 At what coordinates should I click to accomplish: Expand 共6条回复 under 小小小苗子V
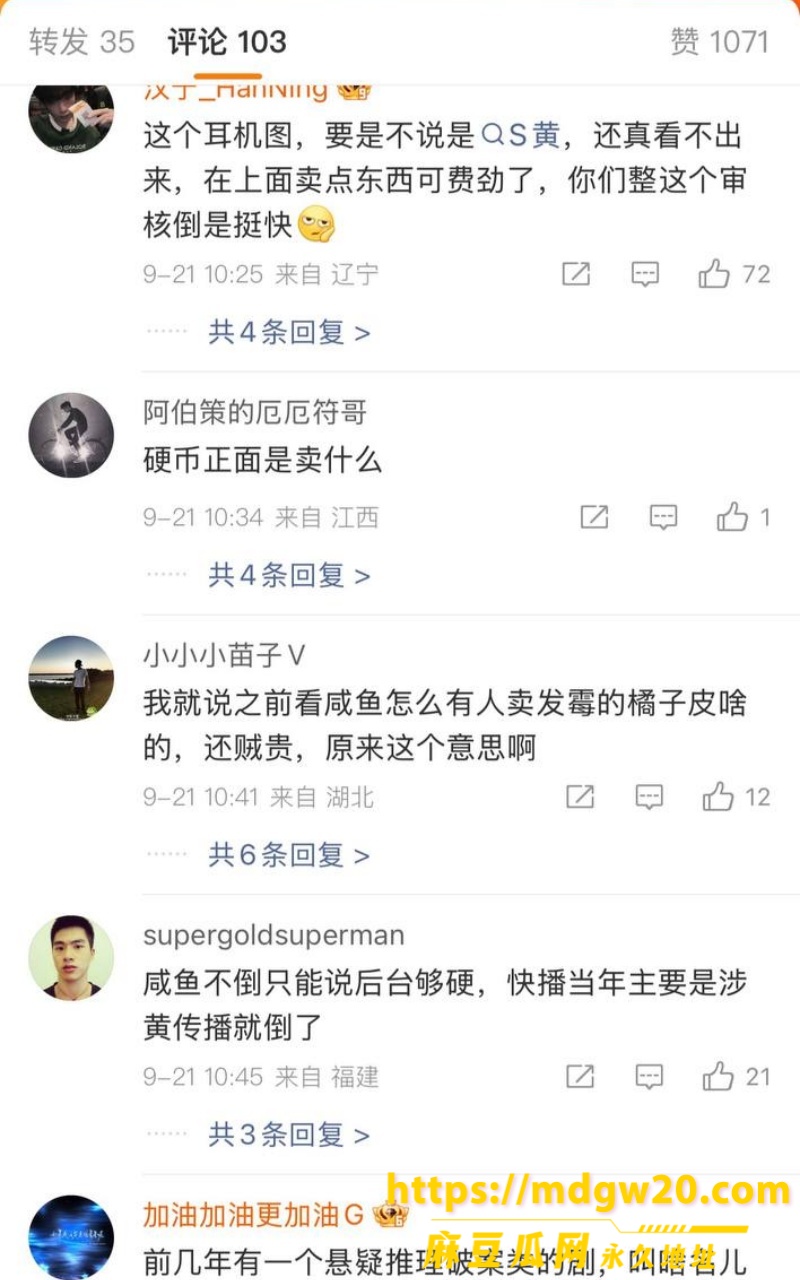pos(289,855)
